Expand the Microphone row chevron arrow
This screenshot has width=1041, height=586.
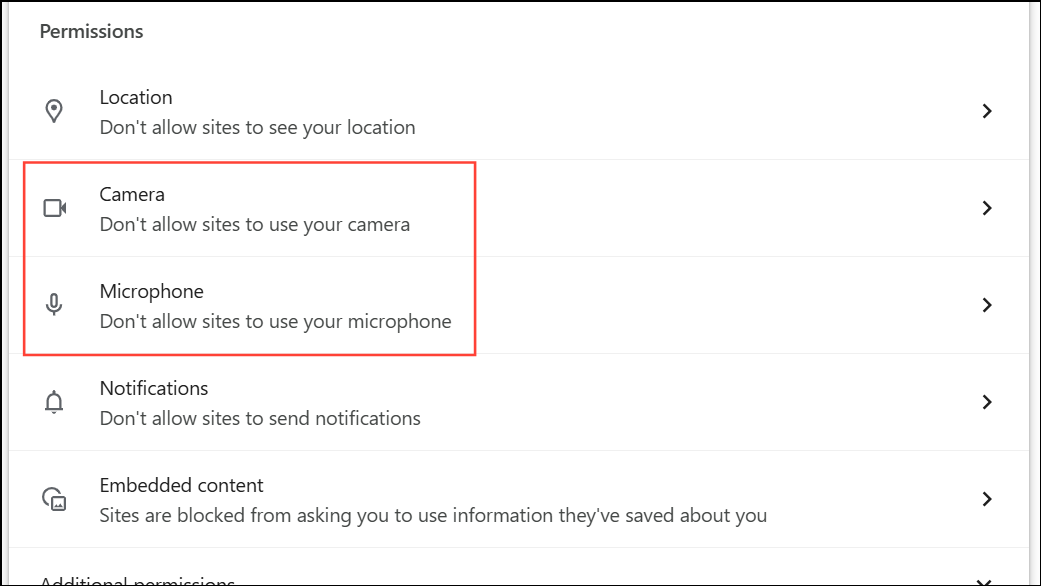(987, 305)
